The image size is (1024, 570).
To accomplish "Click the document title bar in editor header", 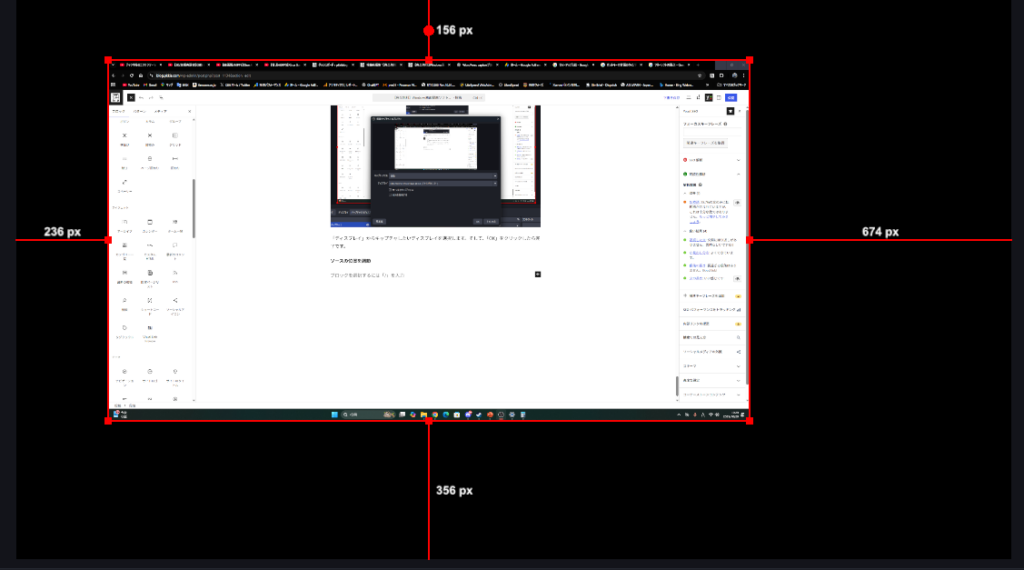I will point(428,97).
